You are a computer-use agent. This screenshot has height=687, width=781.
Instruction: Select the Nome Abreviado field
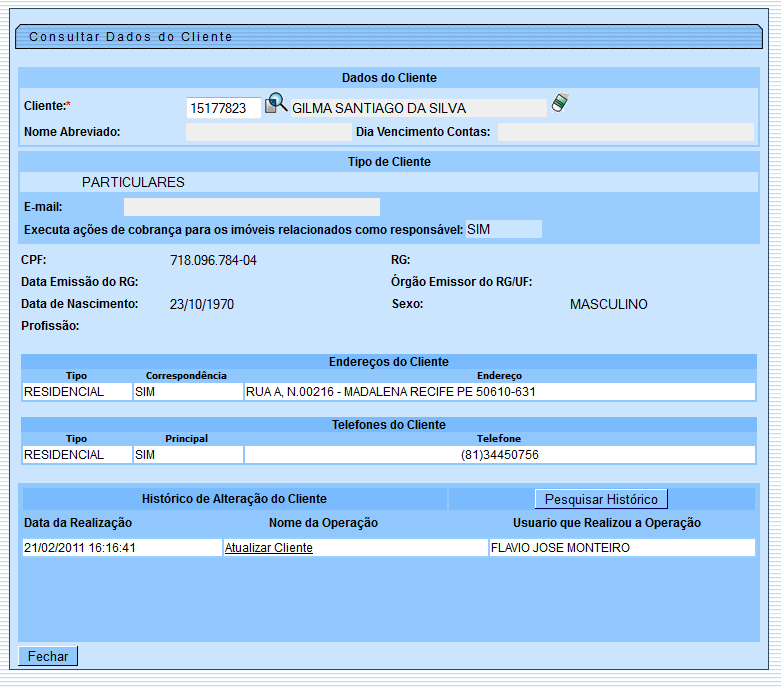[267, 132]
